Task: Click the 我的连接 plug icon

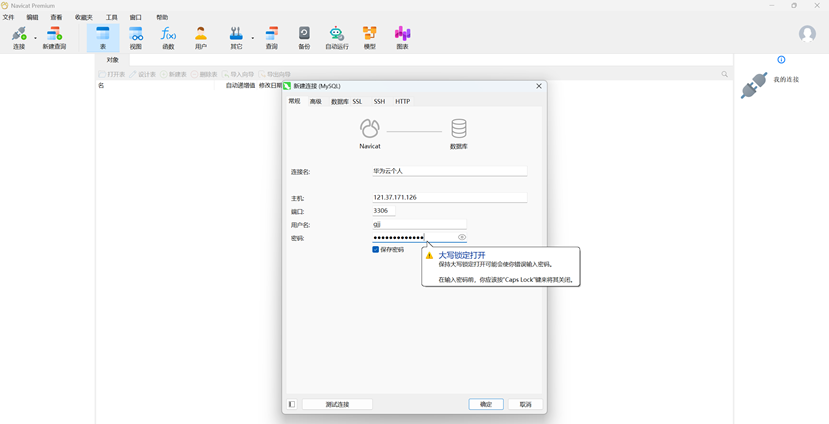Action: click(x=754, y=86)
